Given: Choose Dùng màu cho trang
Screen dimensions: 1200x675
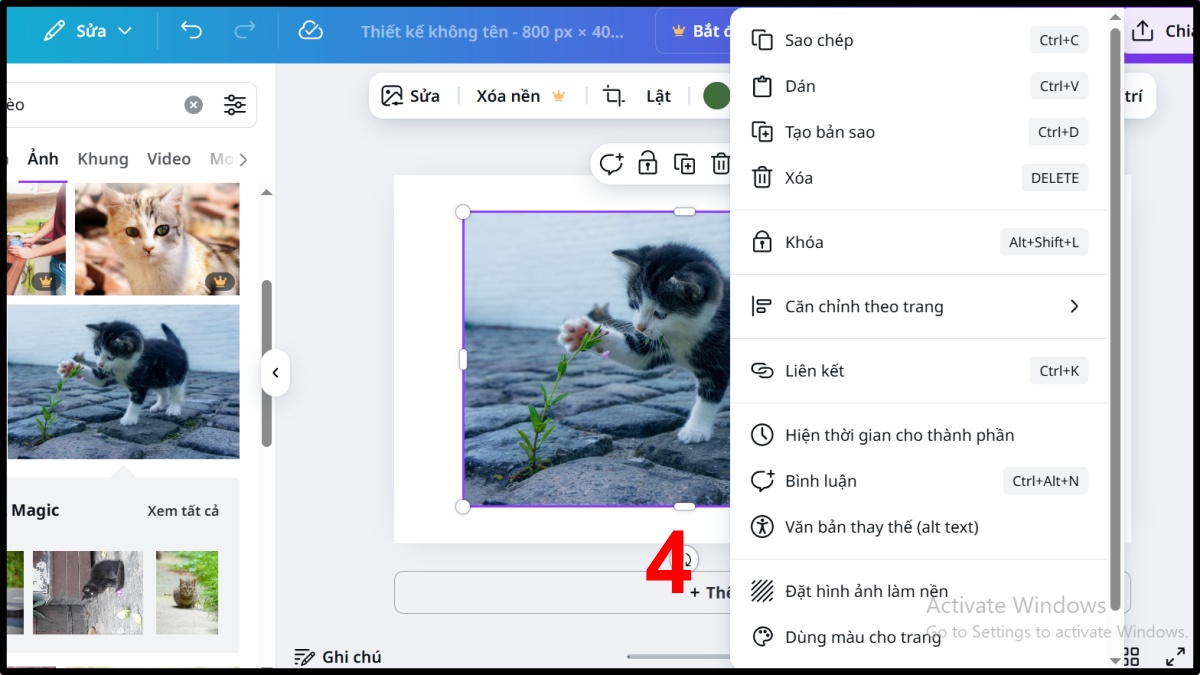Looking at the screenshot, I should pos(920,637).
